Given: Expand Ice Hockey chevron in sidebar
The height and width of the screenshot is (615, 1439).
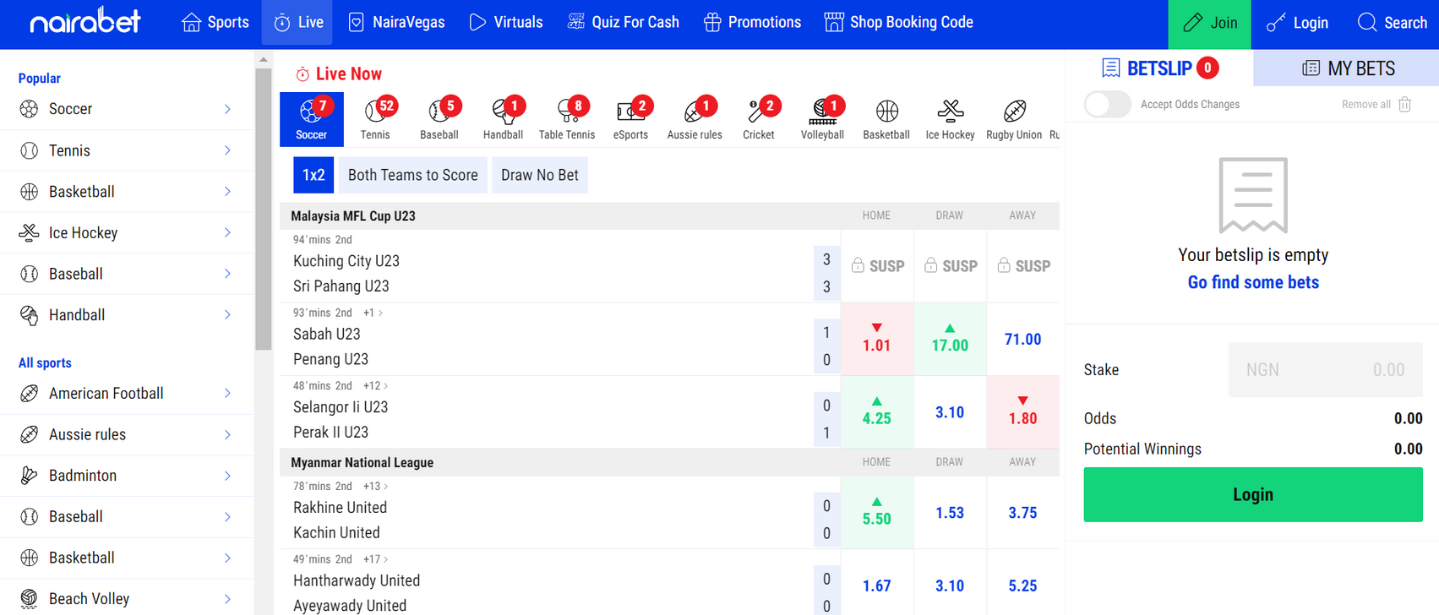Looking at the screenshot, I should point(228,232).
